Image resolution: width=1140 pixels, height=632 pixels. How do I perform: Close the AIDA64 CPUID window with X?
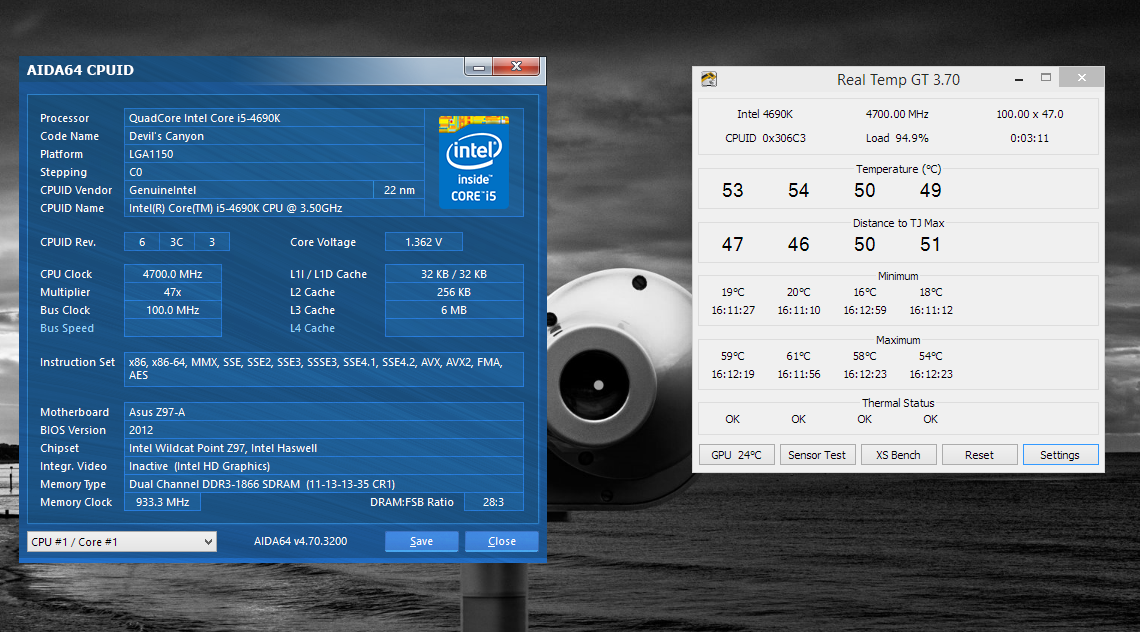click(516, 66)
